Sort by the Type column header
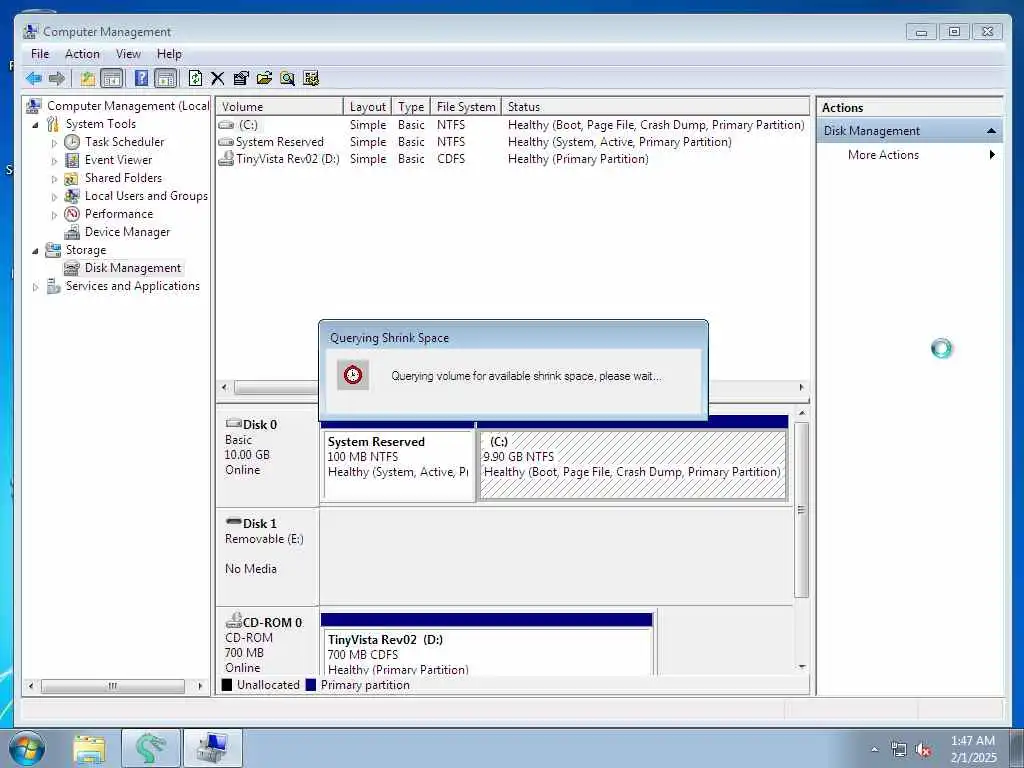 (x=411, y=106)
